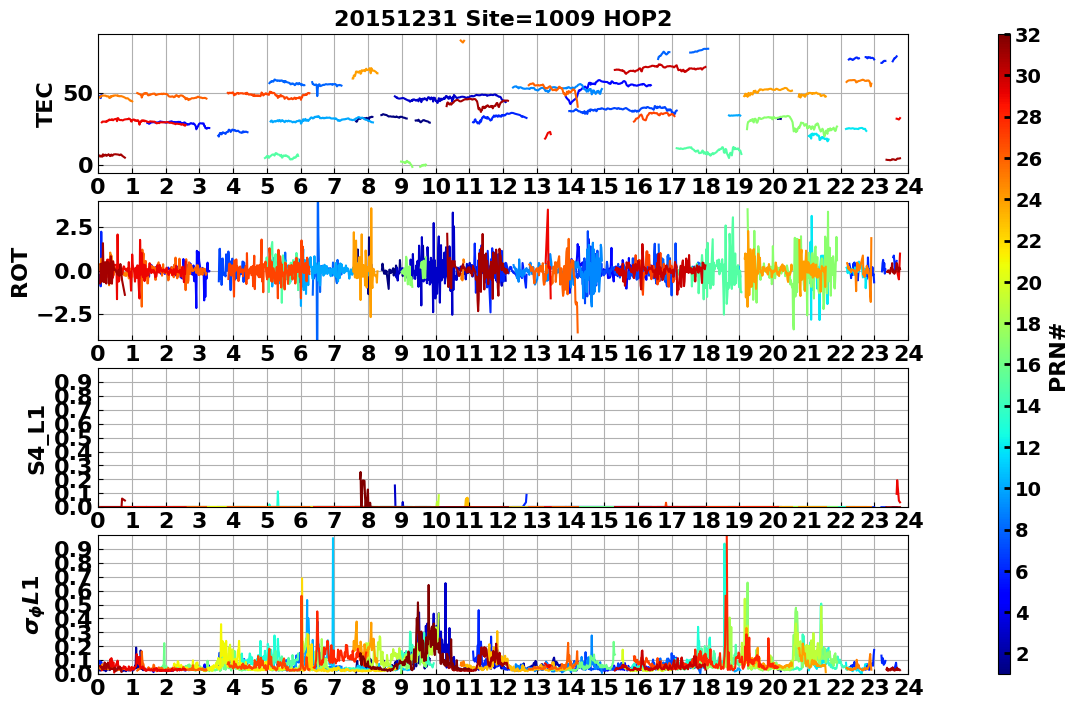Click the ROT panel y-tick label 2.5
Viewport: 1077px width, 709px height.
(75, 227)
